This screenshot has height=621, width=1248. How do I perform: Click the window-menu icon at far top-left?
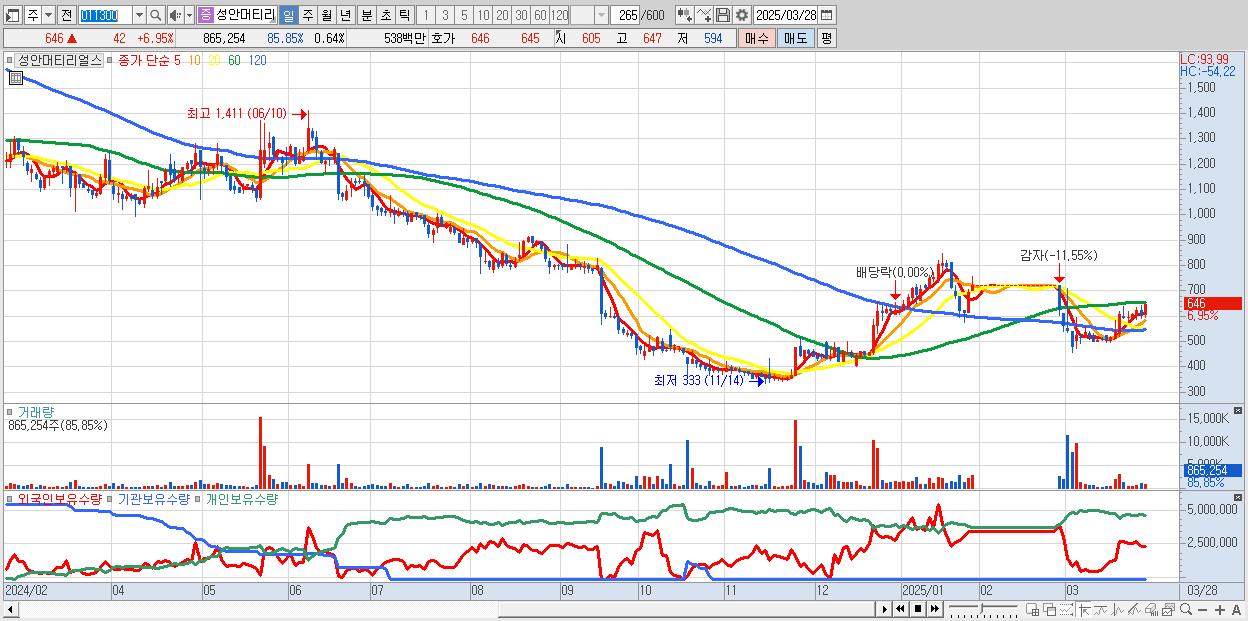13,15
